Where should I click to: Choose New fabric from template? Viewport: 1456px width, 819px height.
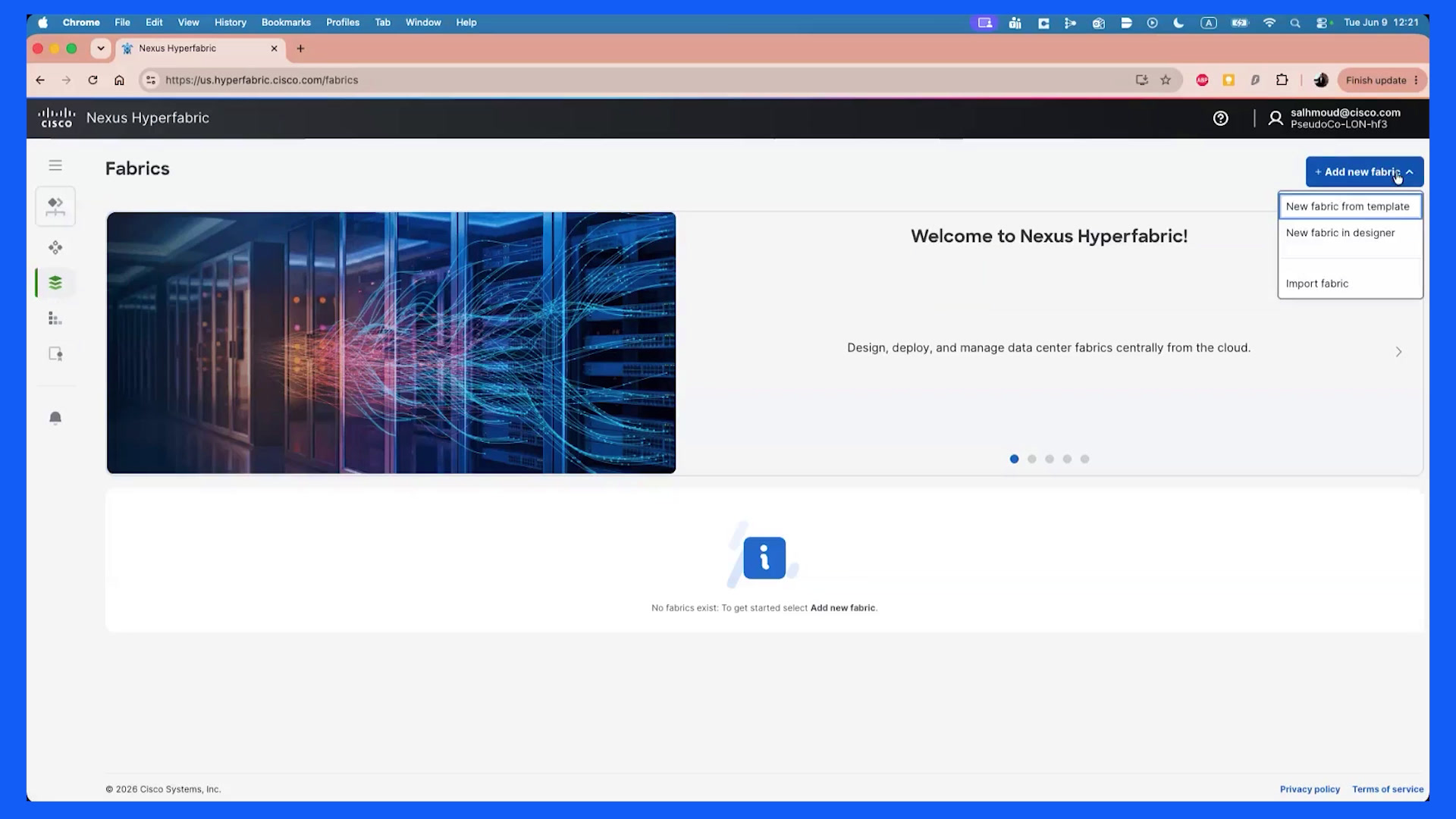[1350, 206]
